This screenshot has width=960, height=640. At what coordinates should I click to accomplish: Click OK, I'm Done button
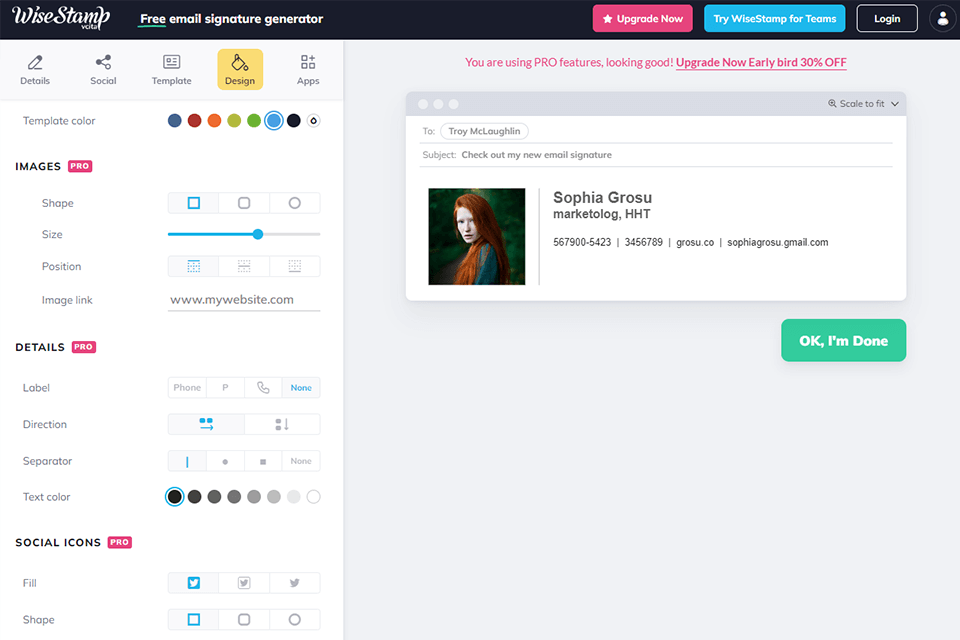[x=843, y=341]
